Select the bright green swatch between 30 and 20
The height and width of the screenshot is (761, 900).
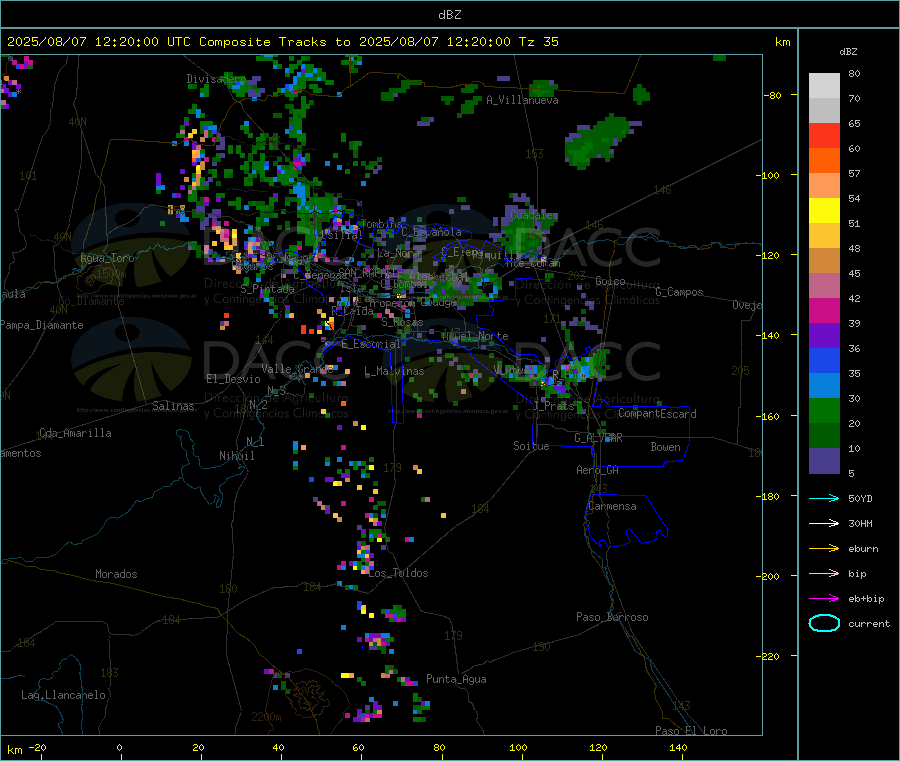[824, 411]
